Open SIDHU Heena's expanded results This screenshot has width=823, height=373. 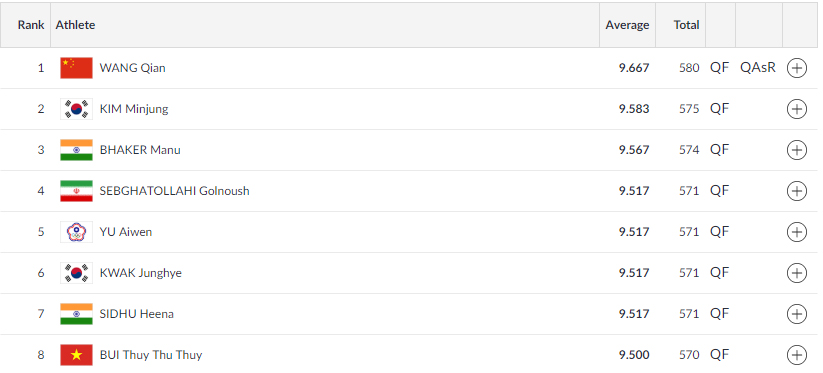796,314
